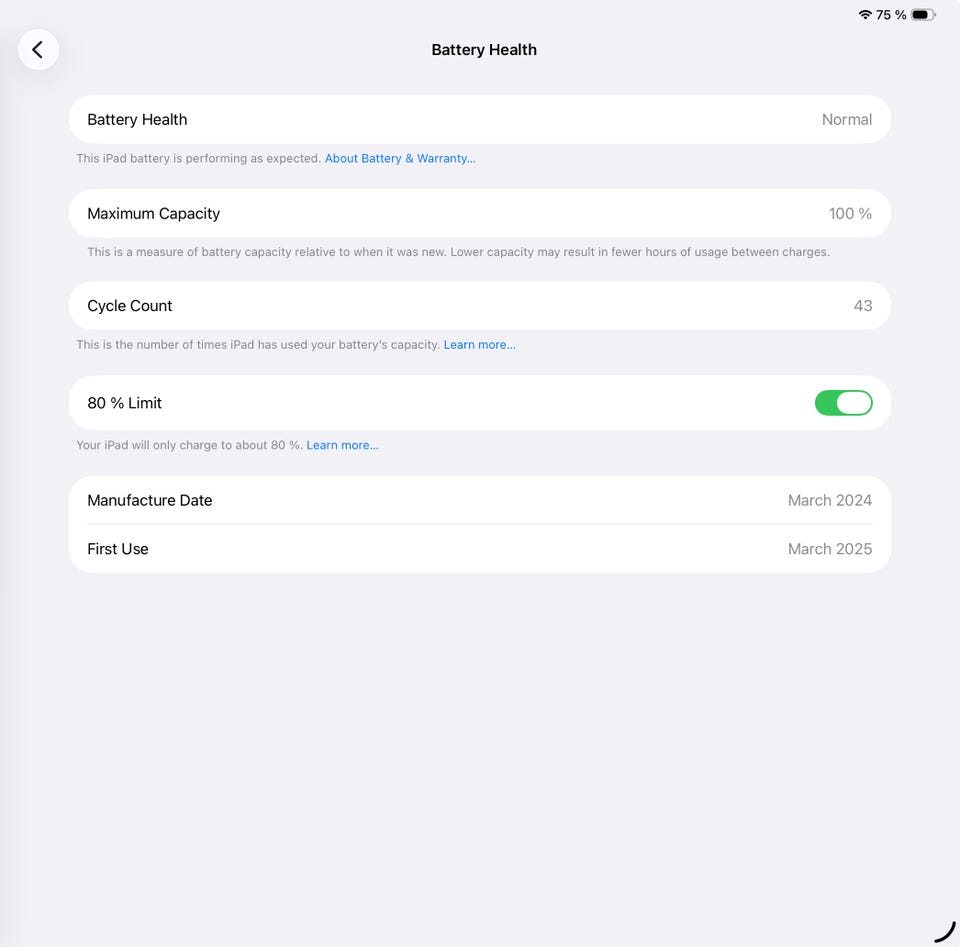Tap the corner swipe indicator at bottom right
This screenshot has height=947, width=960.
tap(945, 932)
